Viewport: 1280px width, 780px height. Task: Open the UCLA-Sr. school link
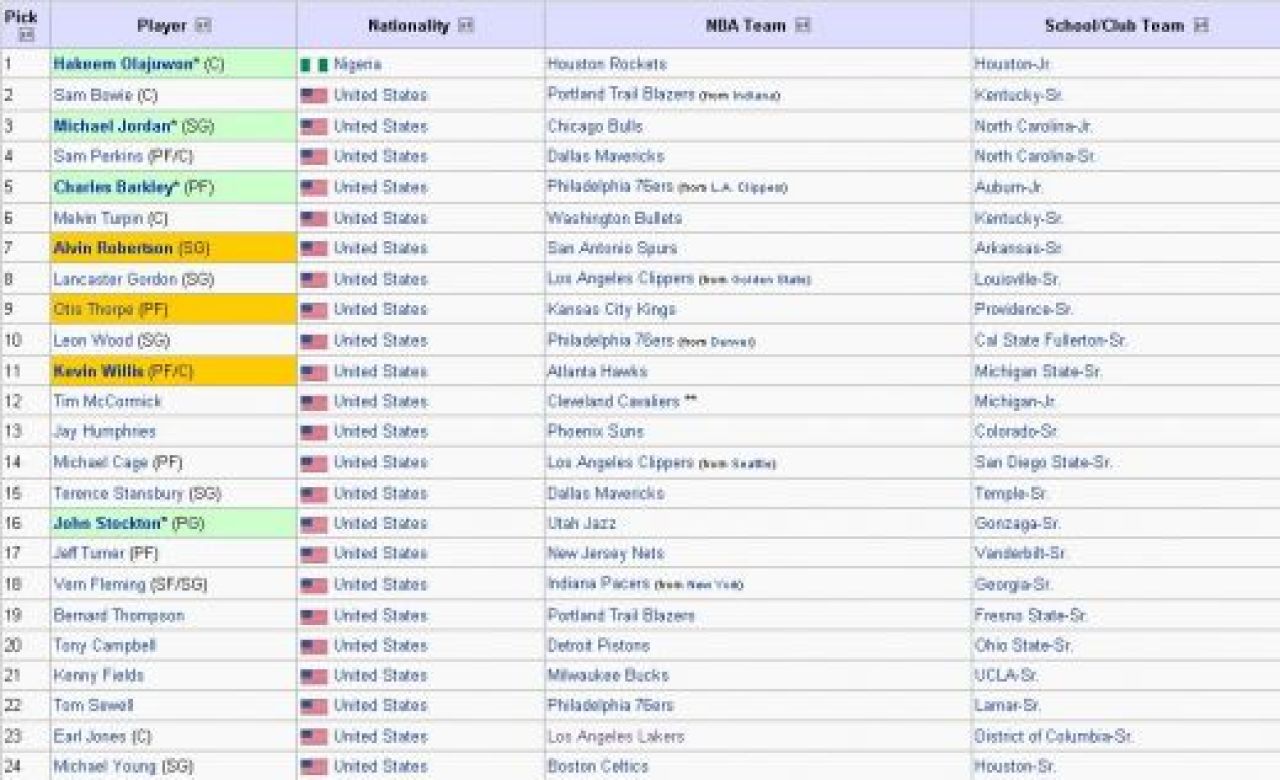click(x=1007, y=676)
